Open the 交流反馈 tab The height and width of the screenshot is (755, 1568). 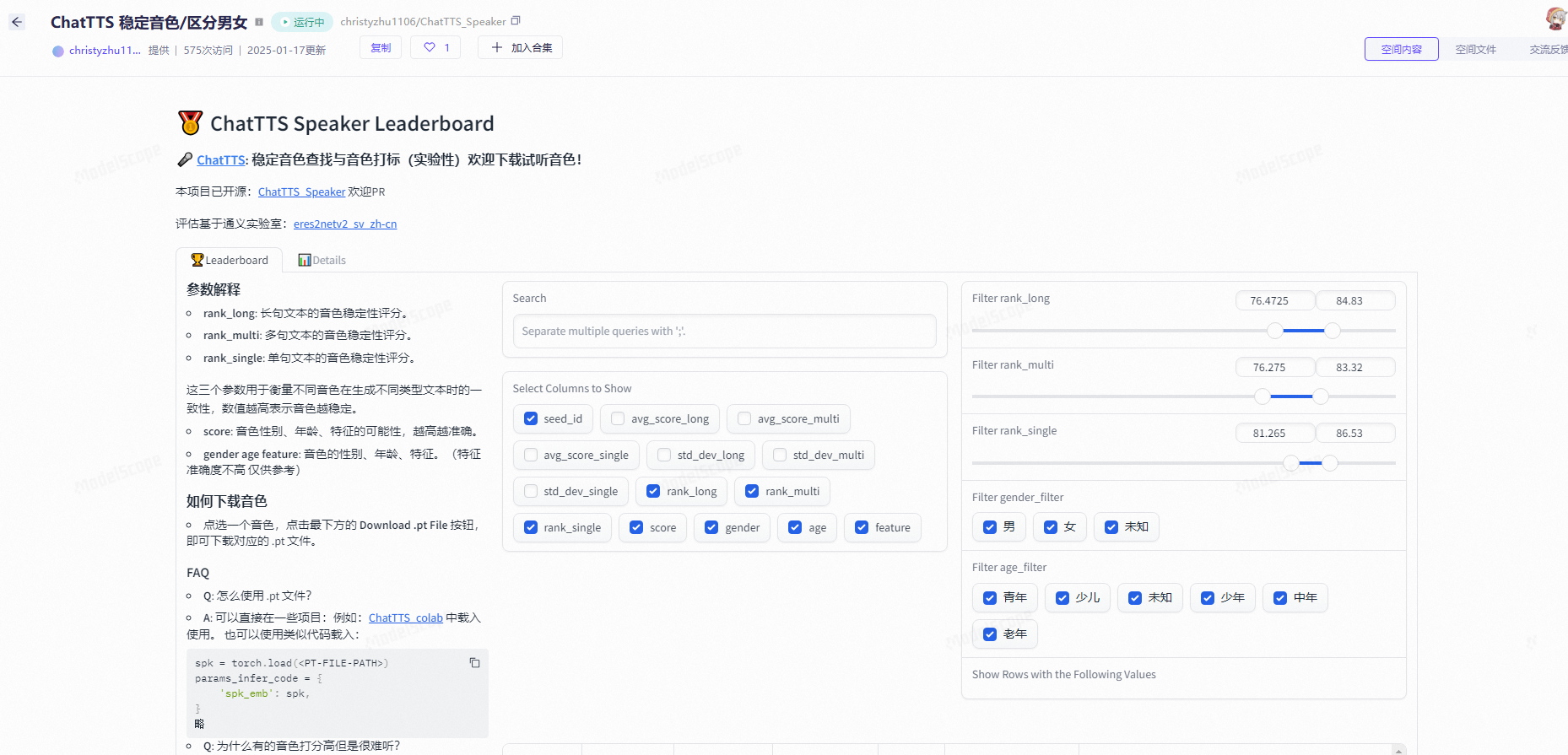(1548, 49)
